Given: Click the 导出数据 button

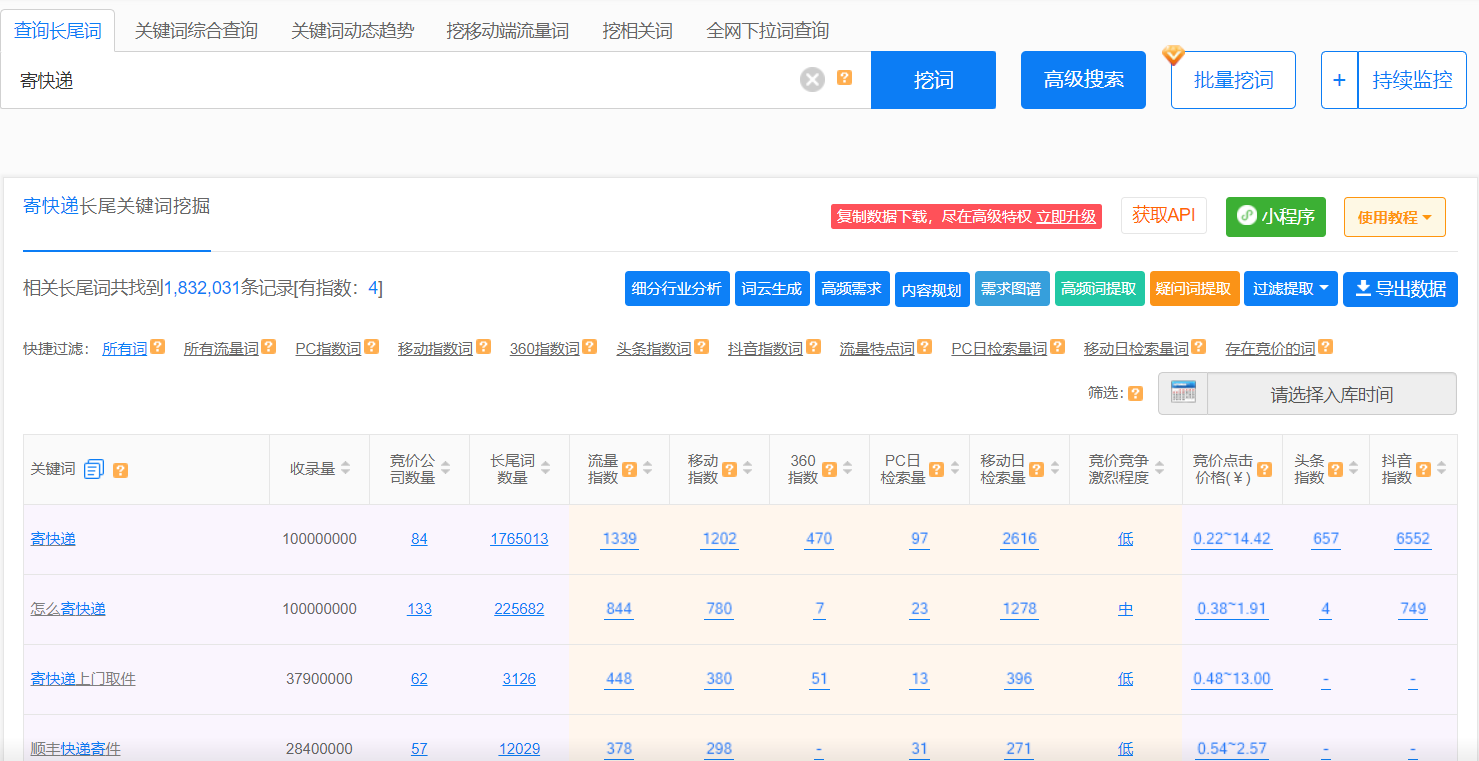Looking at the screenshot, I should [x=1400, y=289].
